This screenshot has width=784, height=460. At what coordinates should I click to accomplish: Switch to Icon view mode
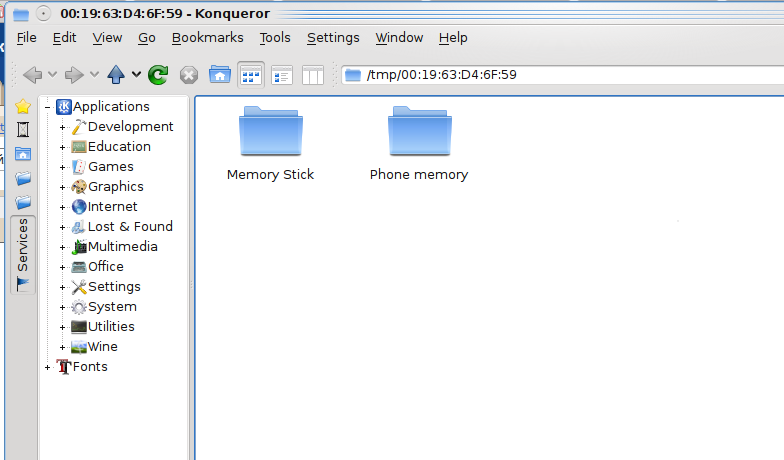250,76
